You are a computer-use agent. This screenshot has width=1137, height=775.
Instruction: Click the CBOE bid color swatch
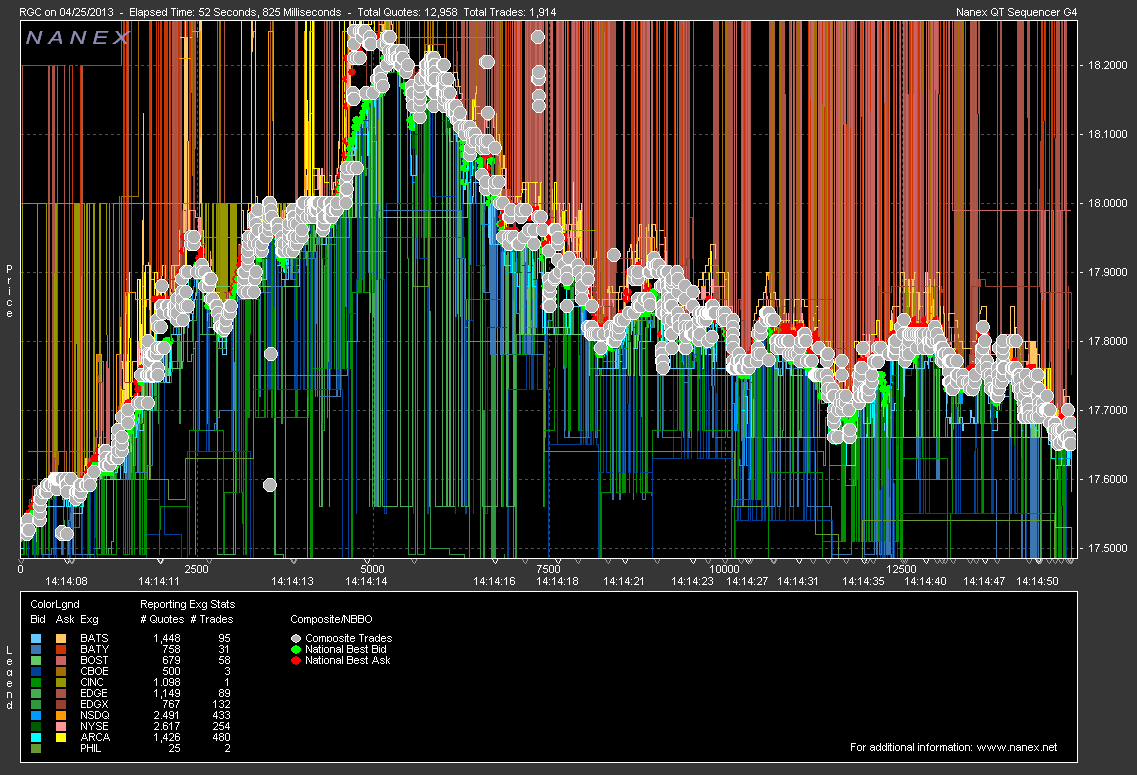click(x=36, y=671)
